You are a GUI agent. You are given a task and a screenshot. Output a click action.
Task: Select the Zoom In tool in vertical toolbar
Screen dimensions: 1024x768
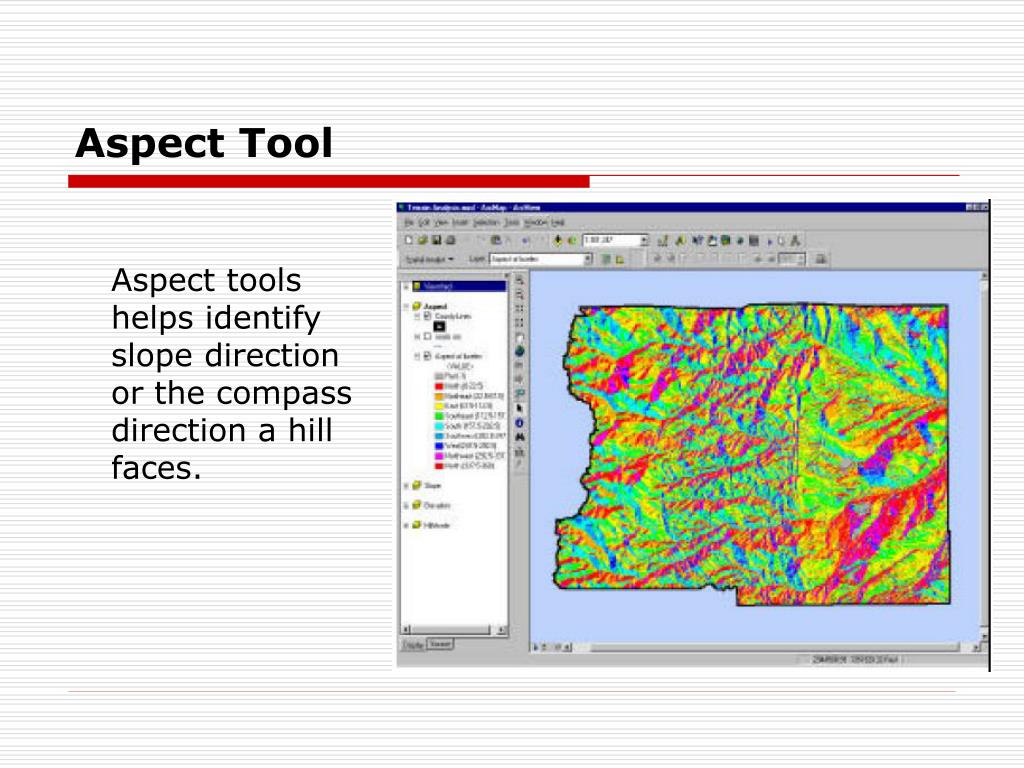[x=520, y=281]
